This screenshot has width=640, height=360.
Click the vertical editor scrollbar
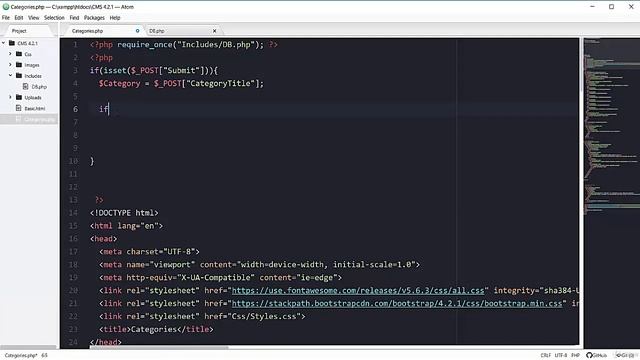pos(581,65)
